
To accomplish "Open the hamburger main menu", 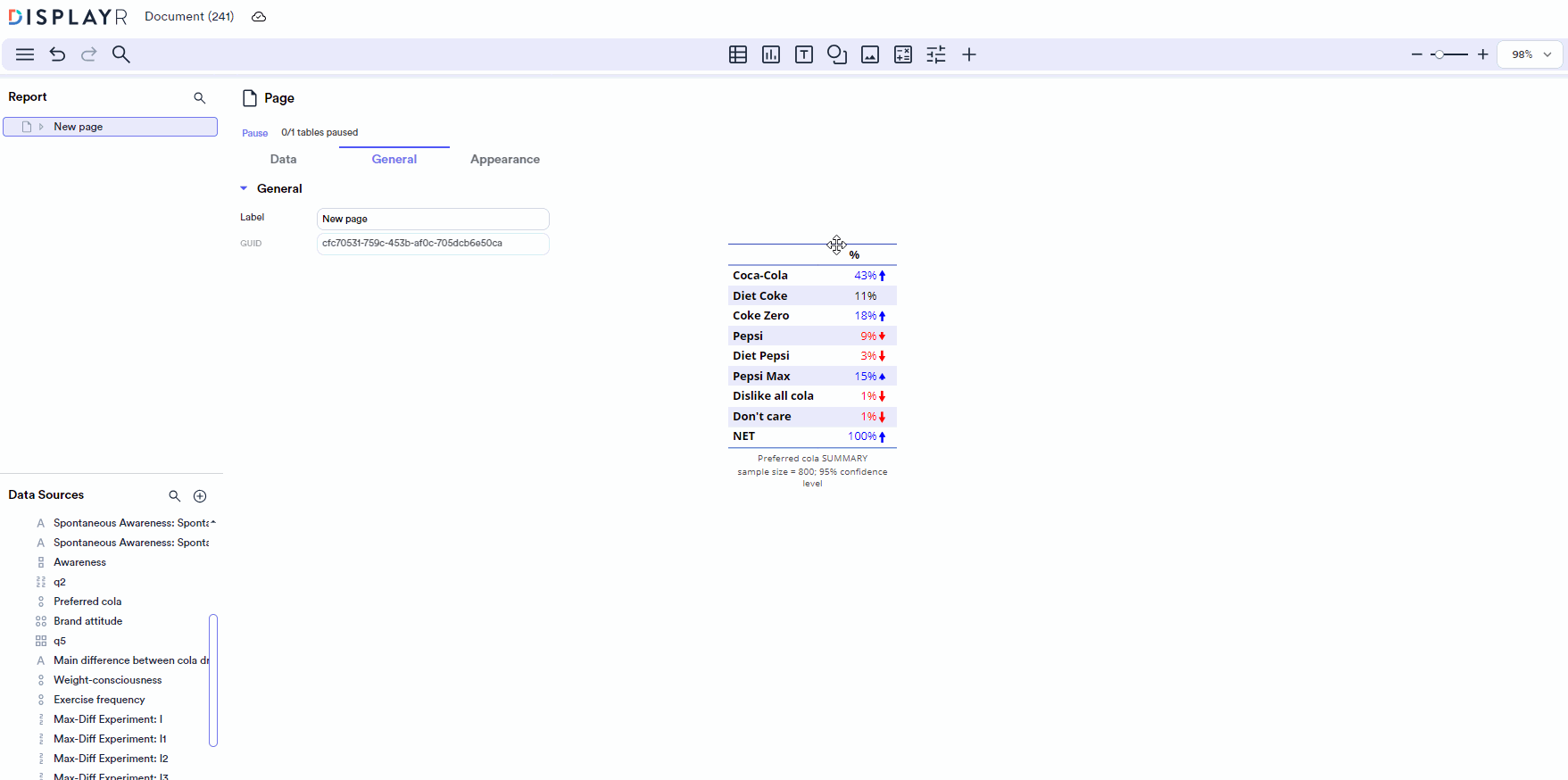I will point(25,54).
